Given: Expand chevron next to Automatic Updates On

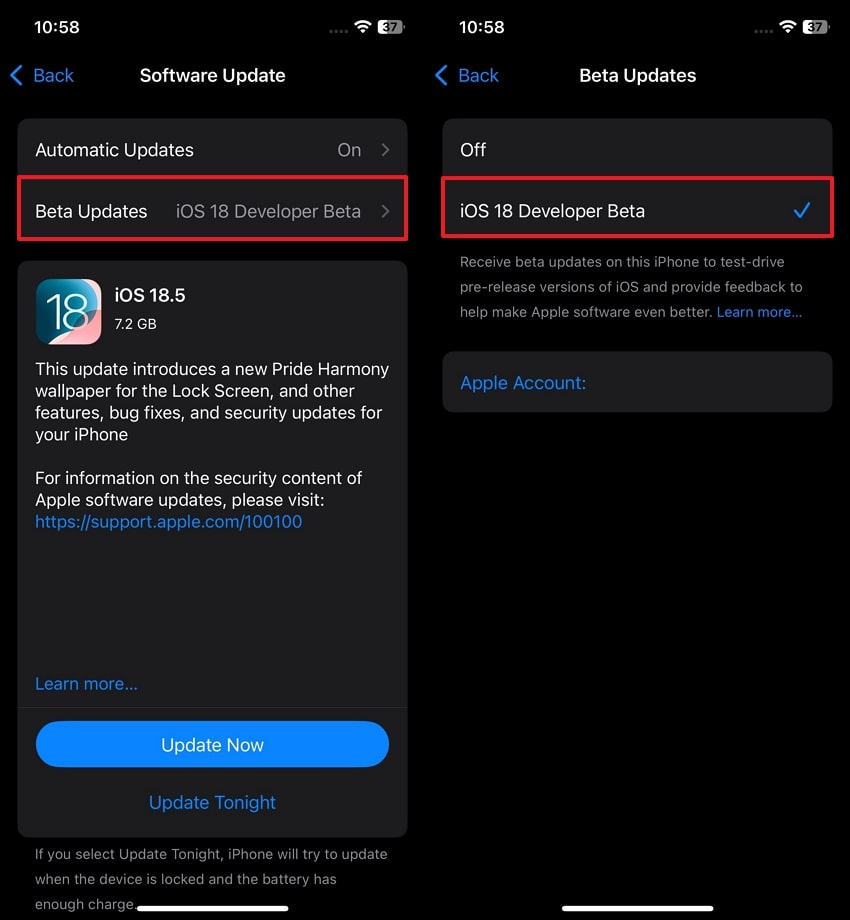Looking at the screenshot, I should point(385,150).
